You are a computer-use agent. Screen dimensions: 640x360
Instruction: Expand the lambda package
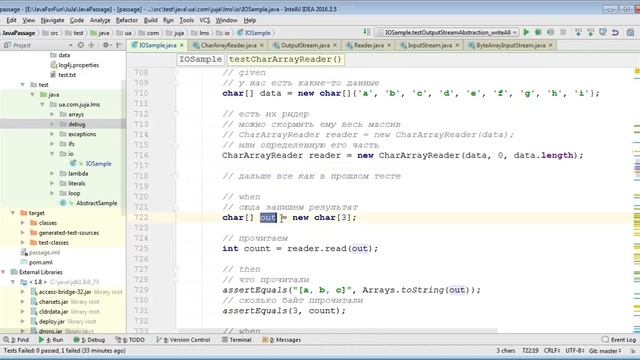(x=52, y=173)
